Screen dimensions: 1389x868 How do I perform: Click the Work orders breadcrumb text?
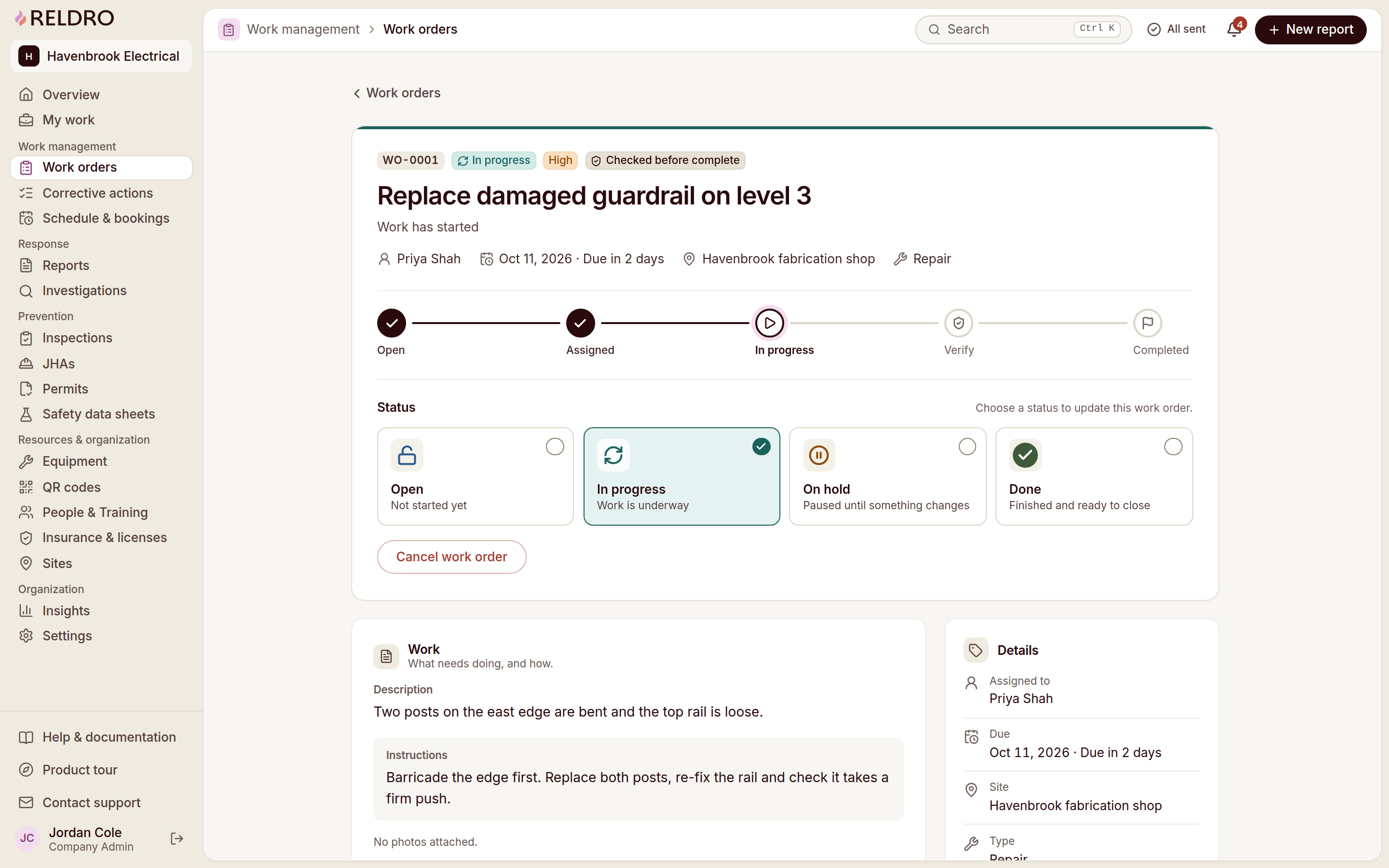click(420, 29)
